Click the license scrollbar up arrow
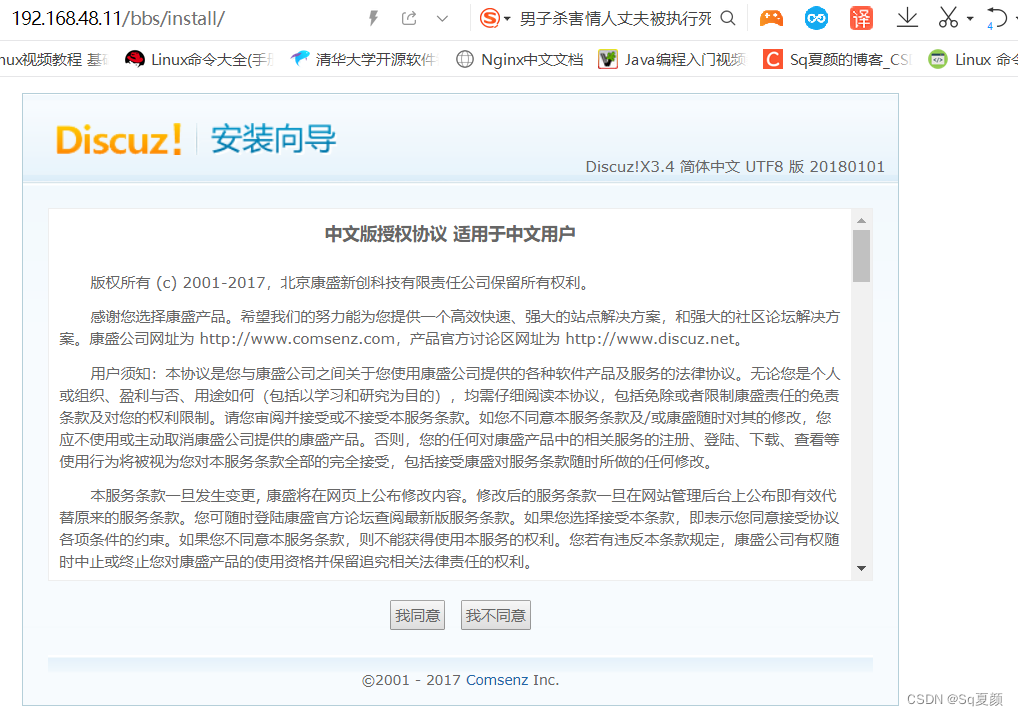1018x716 pixels. pos(862,221)
